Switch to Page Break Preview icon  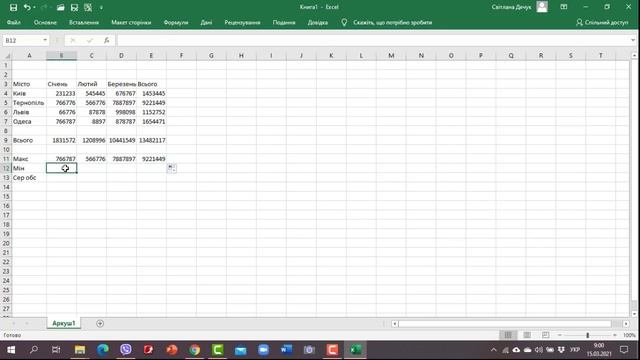pyautogui.click(x=545, y=335)
